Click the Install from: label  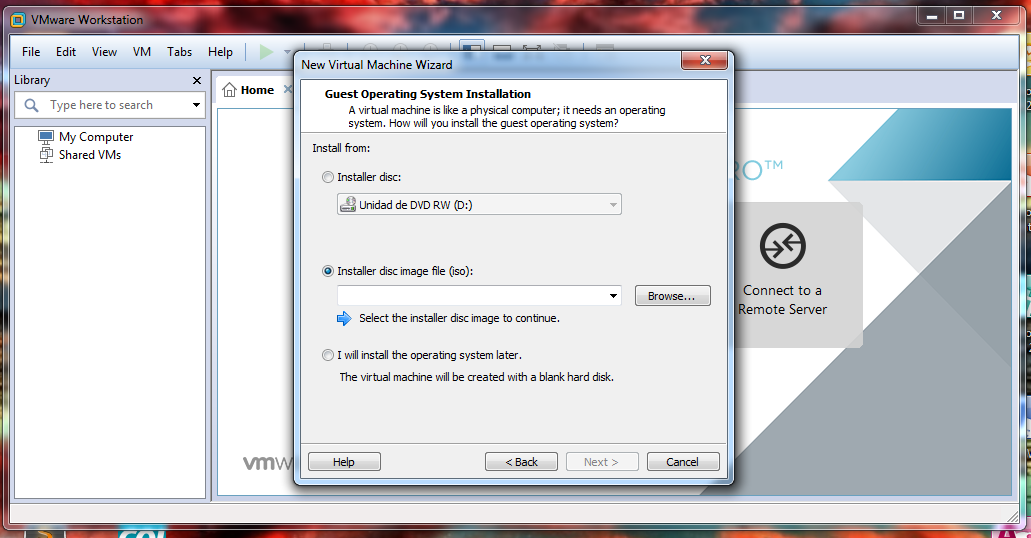(x=341, y=148)
